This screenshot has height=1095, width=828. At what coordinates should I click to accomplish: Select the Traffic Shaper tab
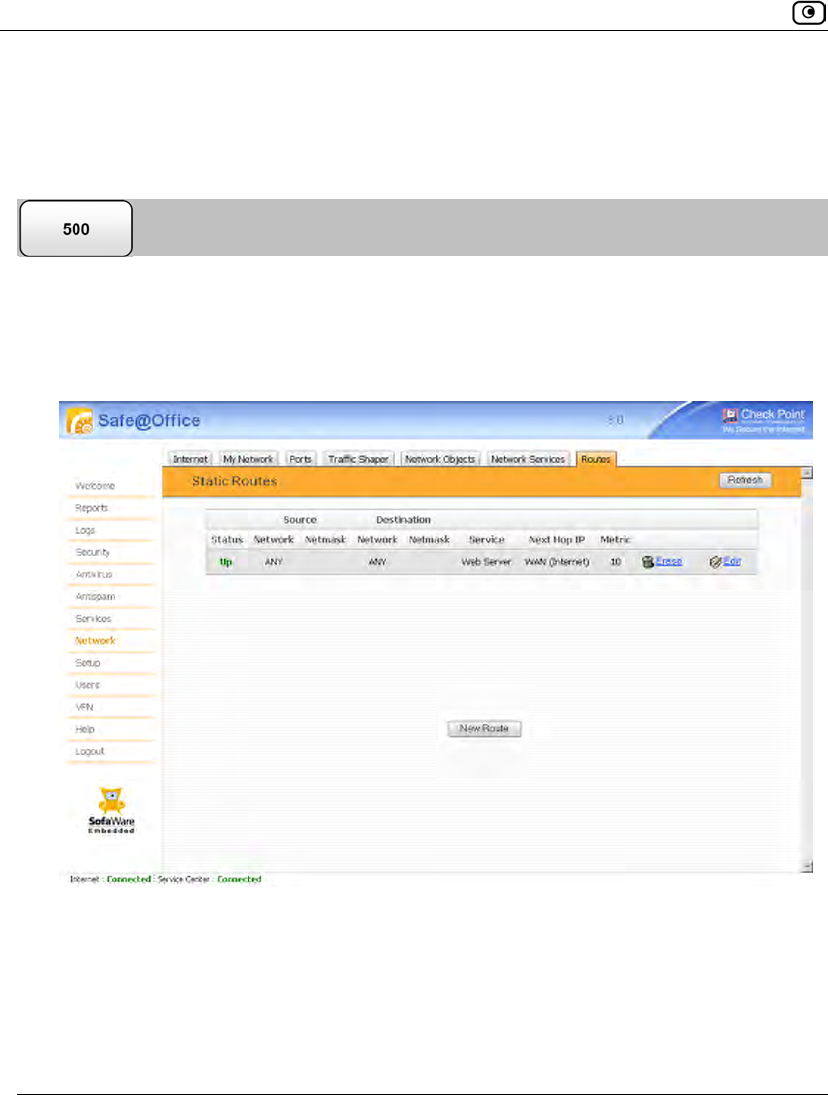pos(358,459)
